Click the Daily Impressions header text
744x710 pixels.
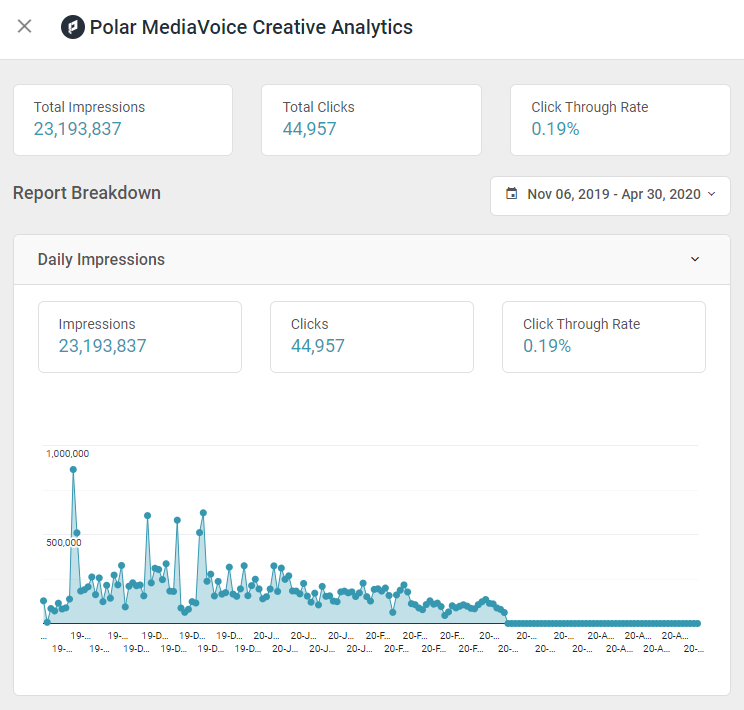[x=101, y=260]
